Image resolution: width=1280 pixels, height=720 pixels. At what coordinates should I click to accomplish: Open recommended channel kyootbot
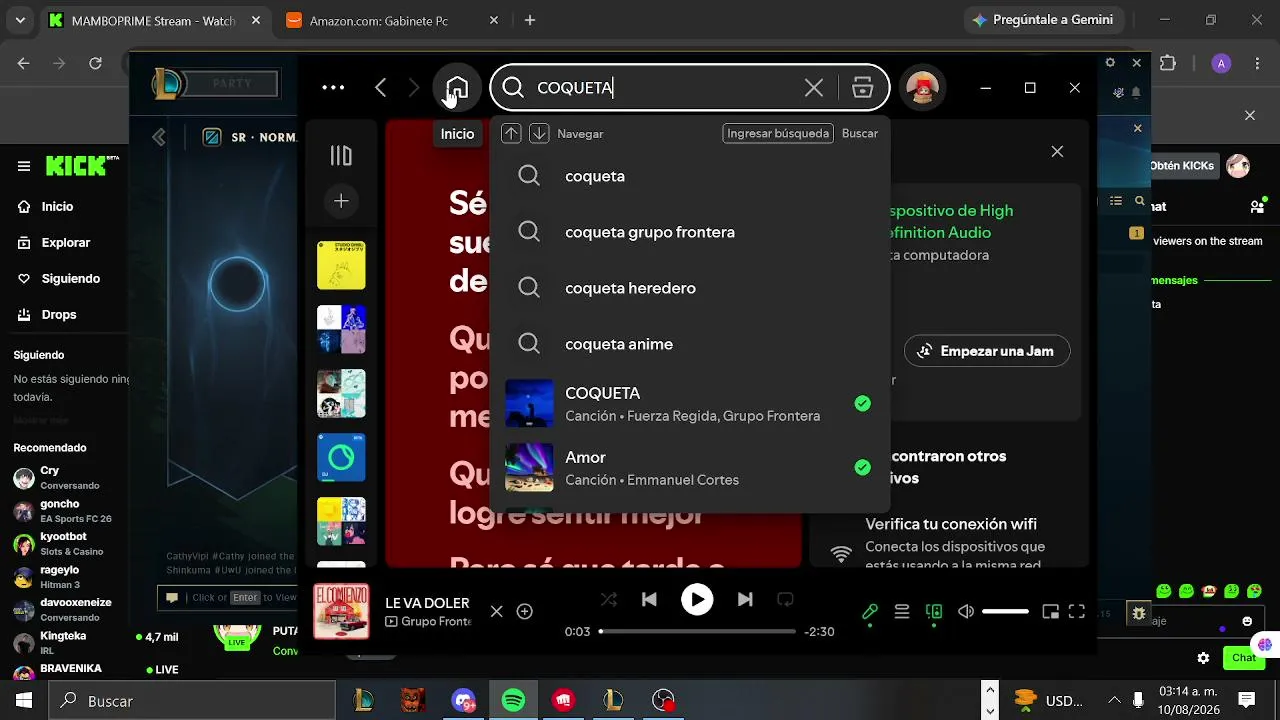tap(64, 544)
